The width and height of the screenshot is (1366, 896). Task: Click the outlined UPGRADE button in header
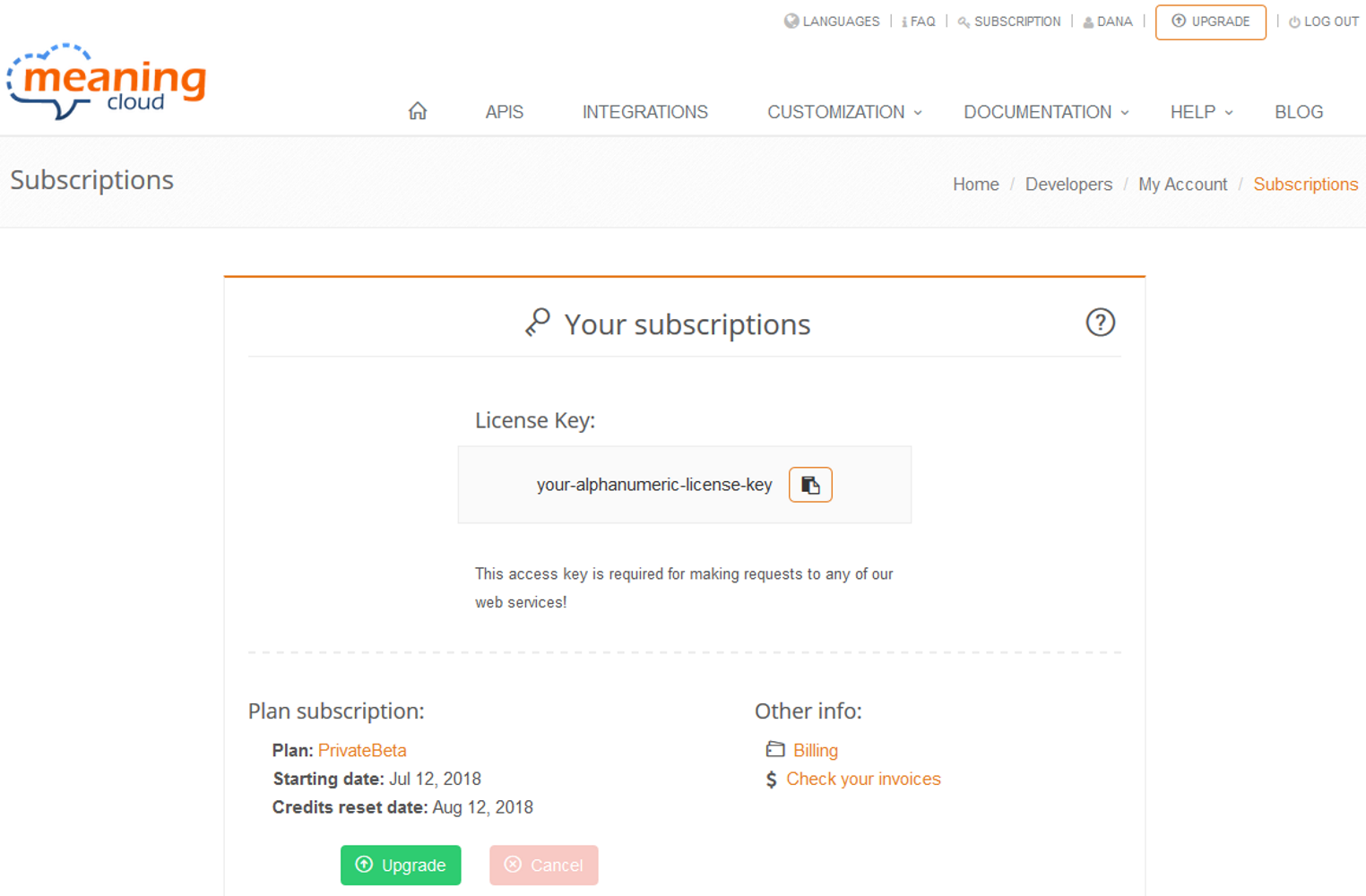[x=1210, y=22]
